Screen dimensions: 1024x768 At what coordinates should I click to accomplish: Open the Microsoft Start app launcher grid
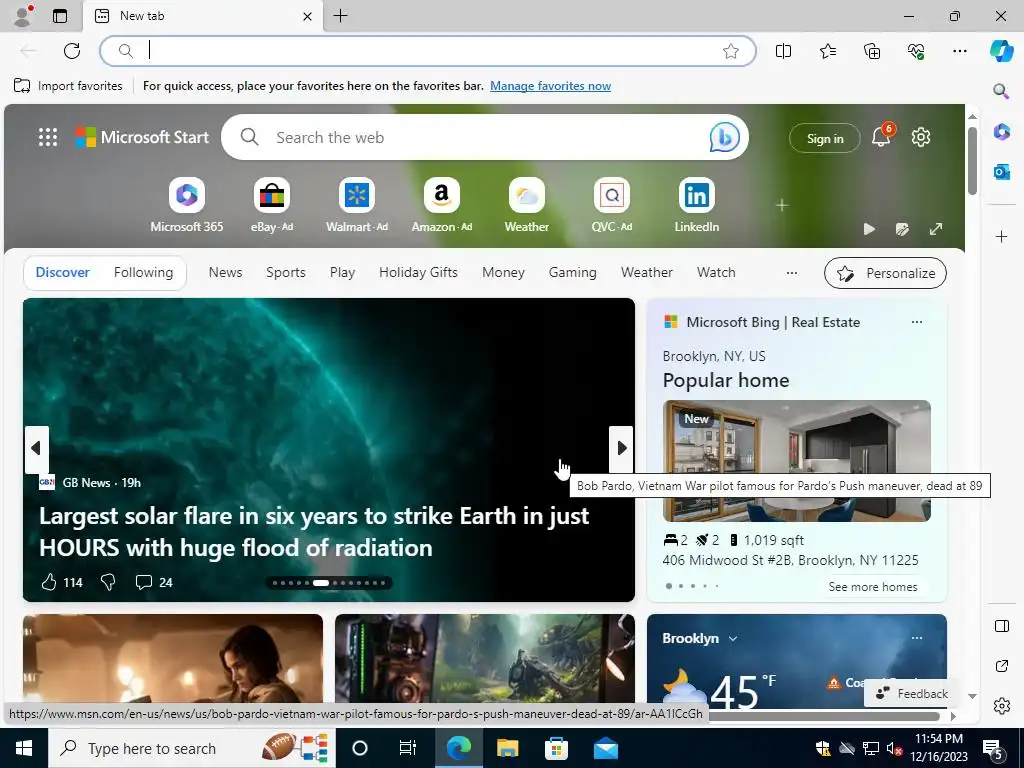click(48, 137)
